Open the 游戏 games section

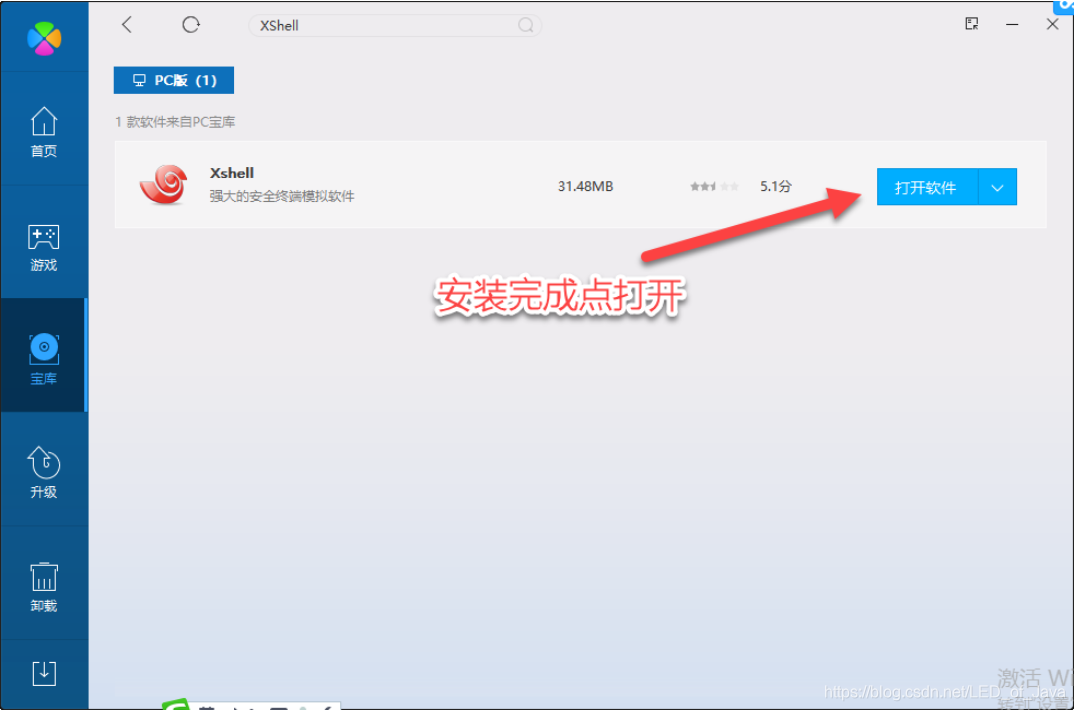click(44, 247)
